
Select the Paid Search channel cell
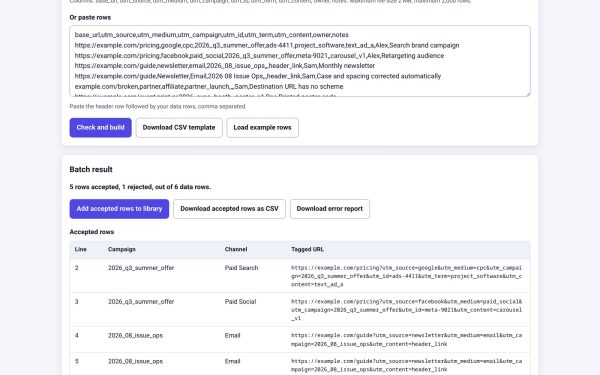tap(241, 268)
